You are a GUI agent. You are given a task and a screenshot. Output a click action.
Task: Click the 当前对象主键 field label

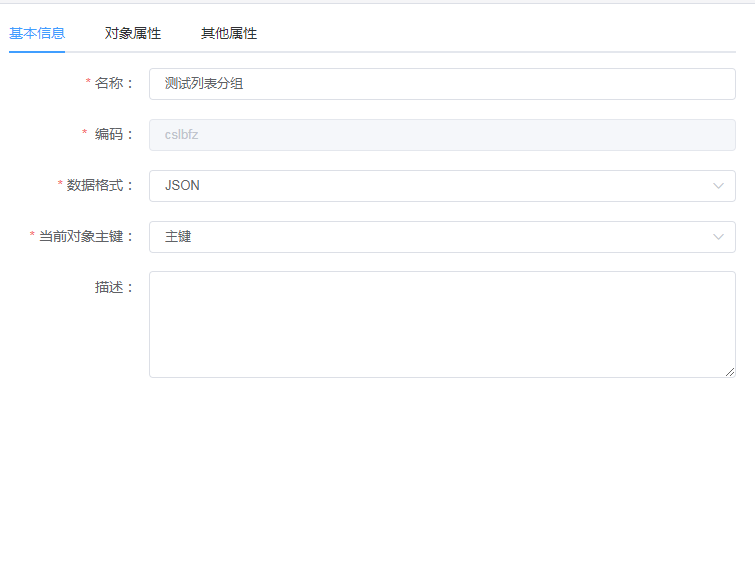coord(85,237)
